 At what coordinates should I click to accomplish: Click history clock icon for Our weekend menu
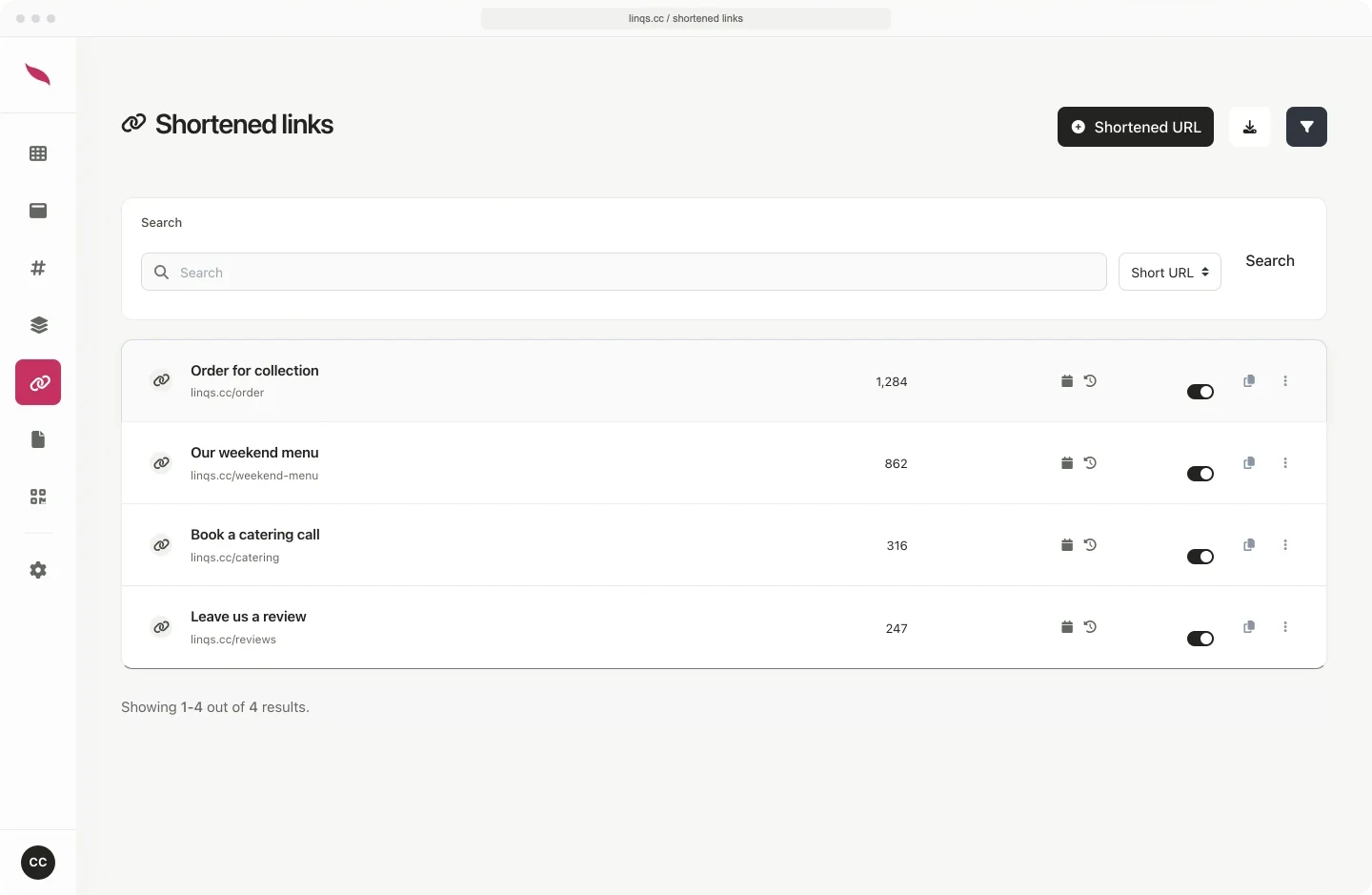coord(1090,463)
